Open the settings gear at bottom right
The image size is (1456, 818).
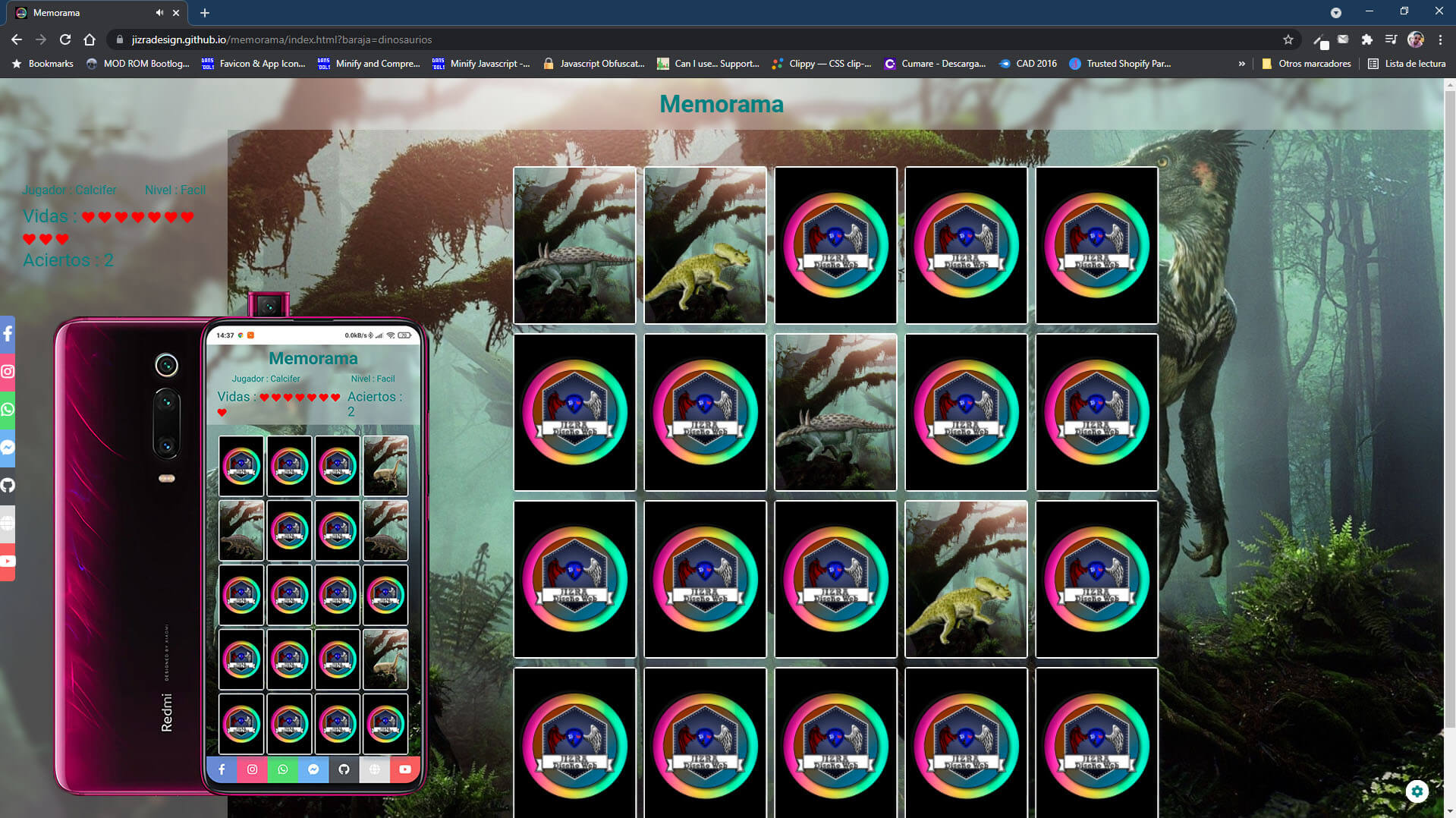[x=1417, y=791]
